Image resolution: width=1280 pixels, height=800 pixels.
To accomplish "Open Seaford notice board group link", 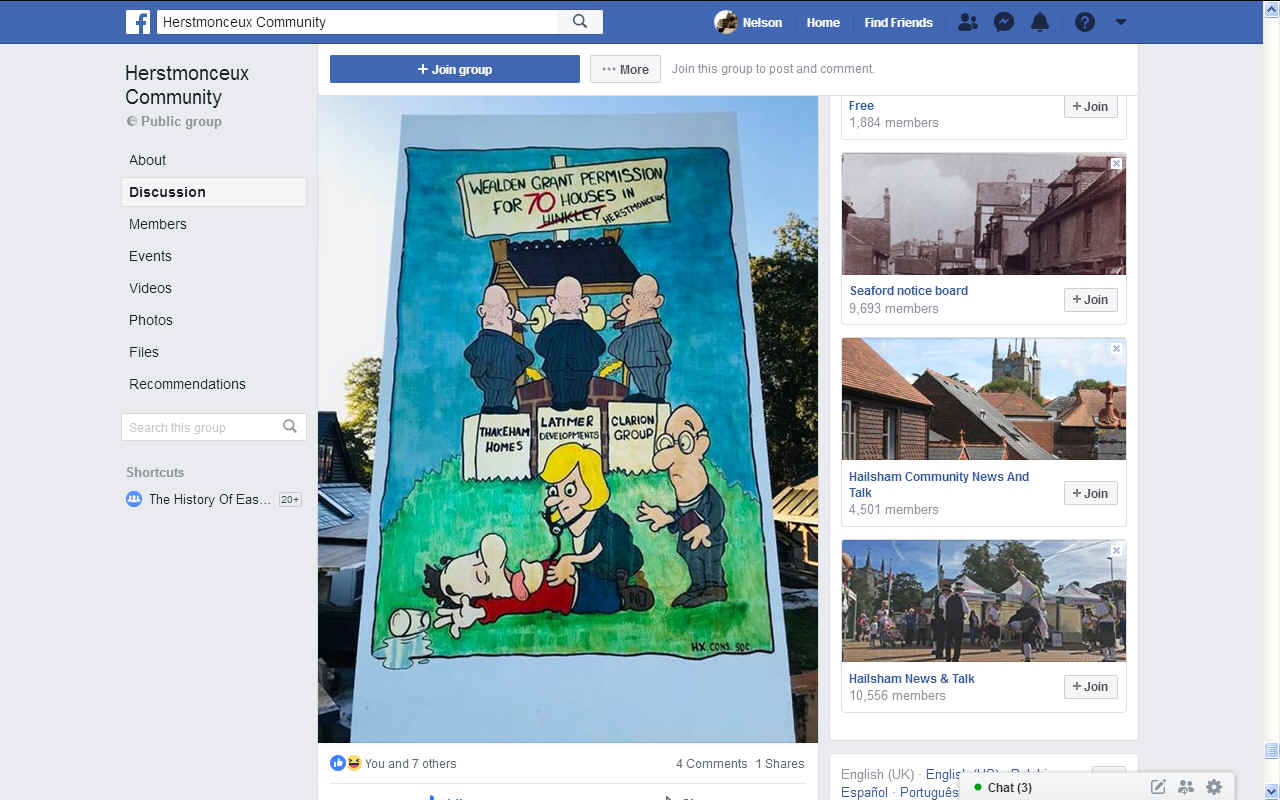I will point(909,291).
